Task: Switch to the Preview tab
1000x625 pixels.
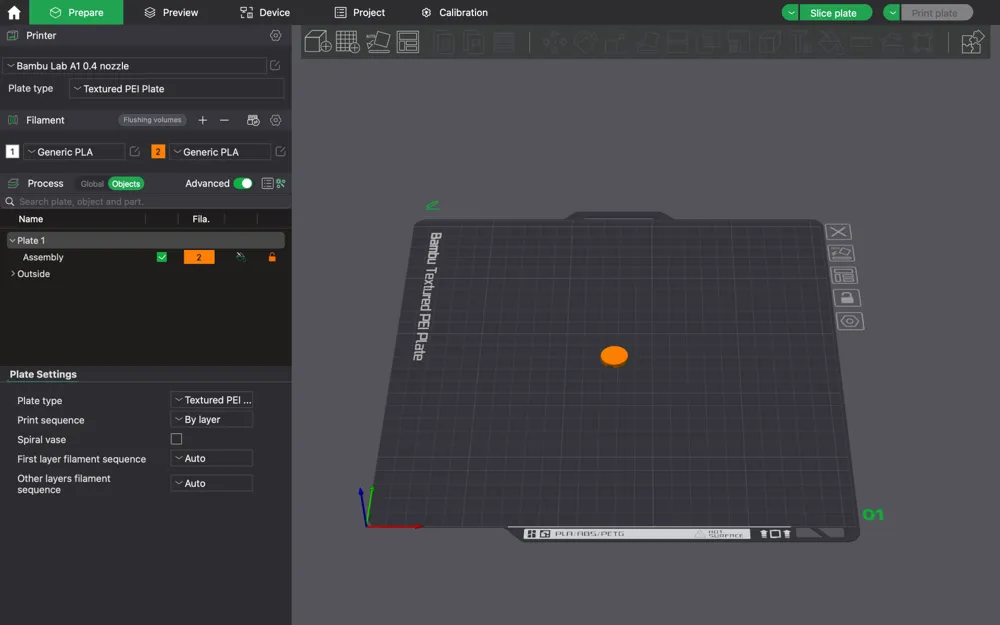Action: (171, 12)
